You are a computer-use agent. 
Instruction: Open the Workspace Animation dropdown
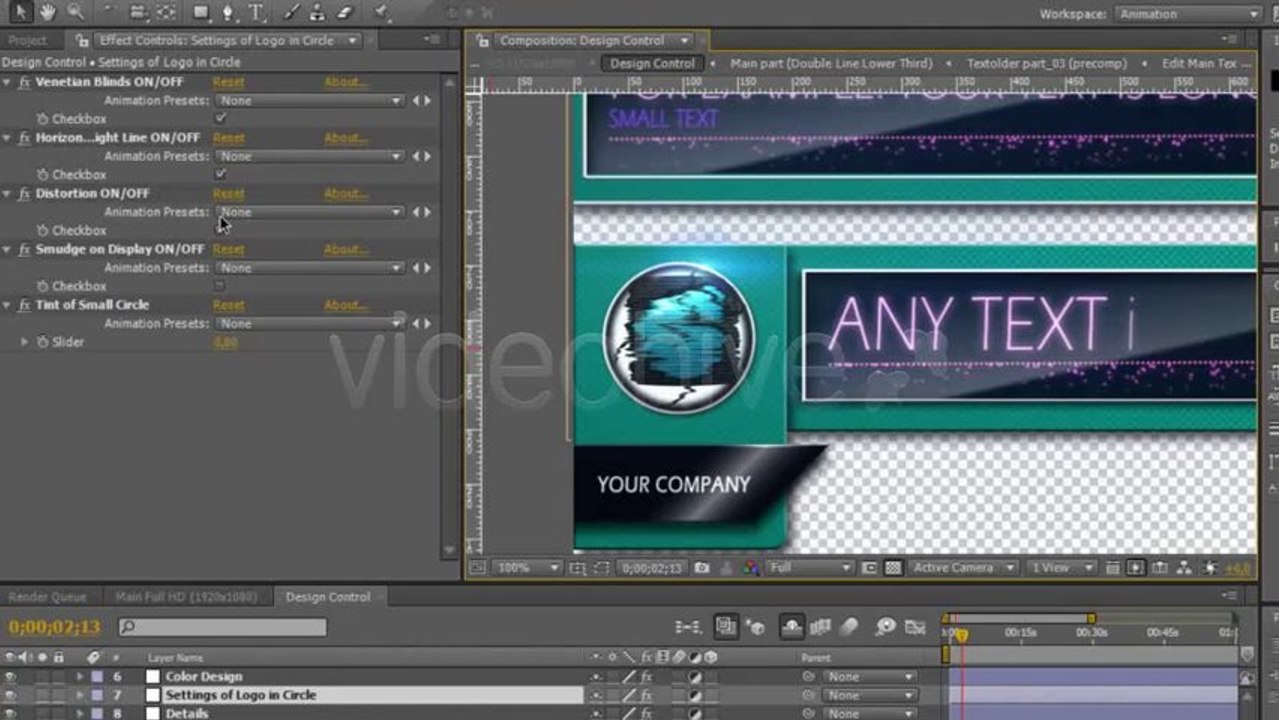pyautogui.click(x=1188, y=14)
